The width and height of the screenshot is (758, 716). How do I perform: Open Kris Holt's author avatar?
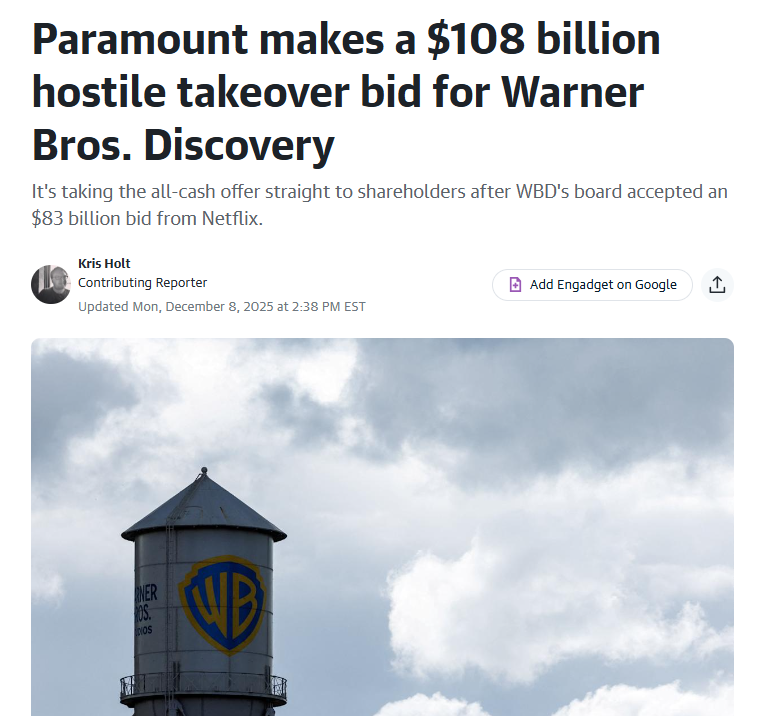(51, 284)
